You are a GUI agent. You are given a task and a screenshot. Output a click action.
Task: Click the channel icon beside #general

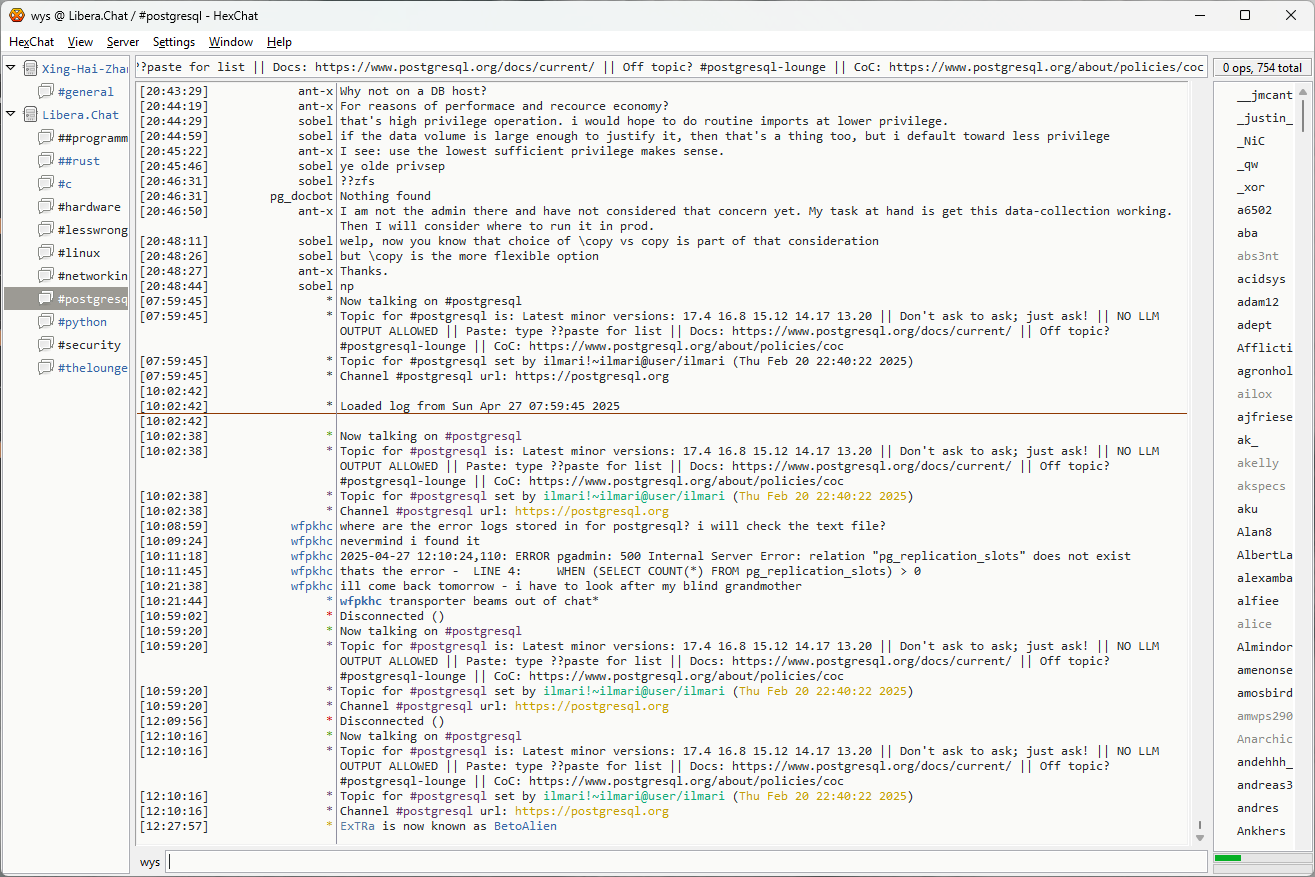click(x=45, y=92)
